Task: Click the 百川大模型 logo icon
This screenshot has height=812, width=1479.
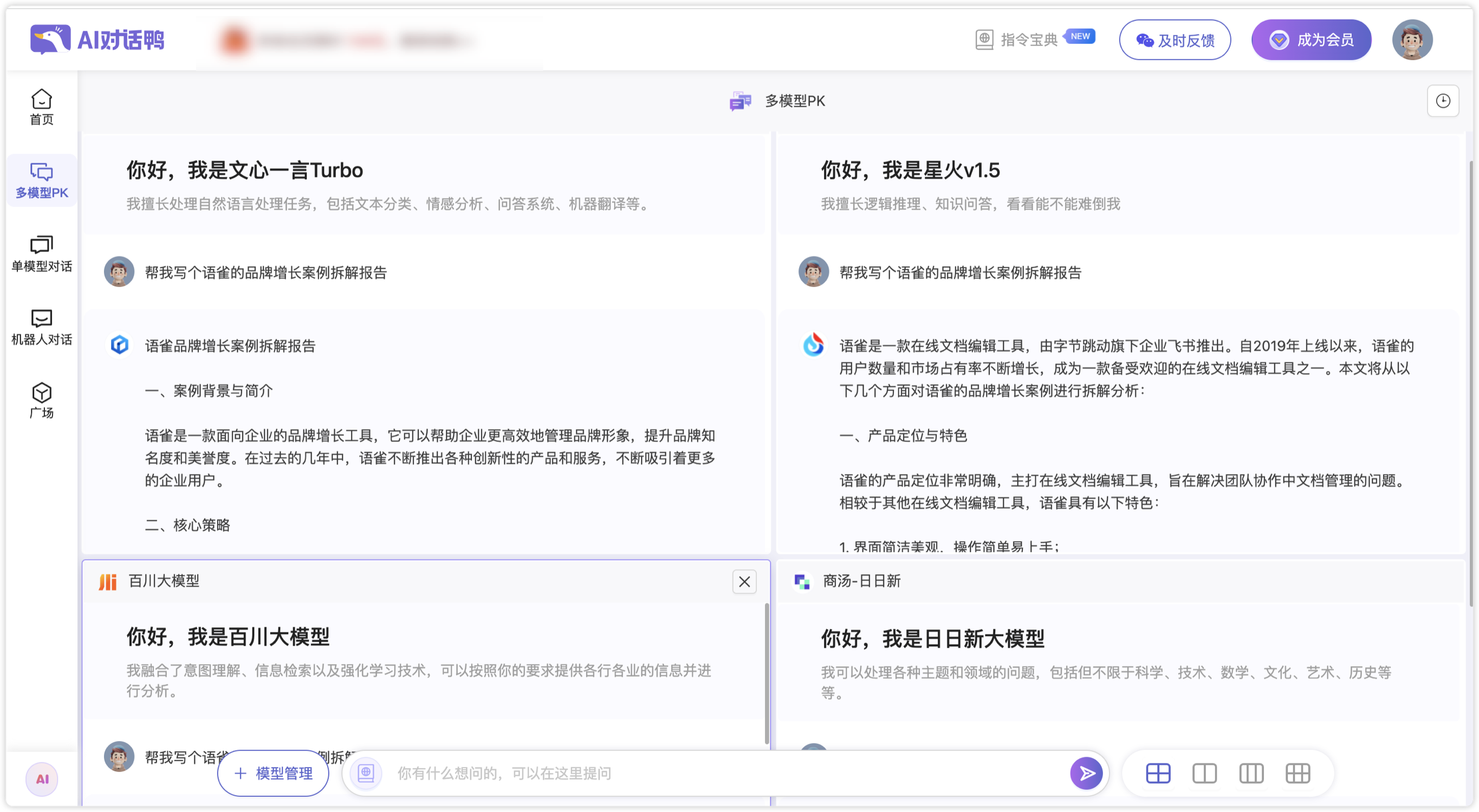Action: click(108, 582)
